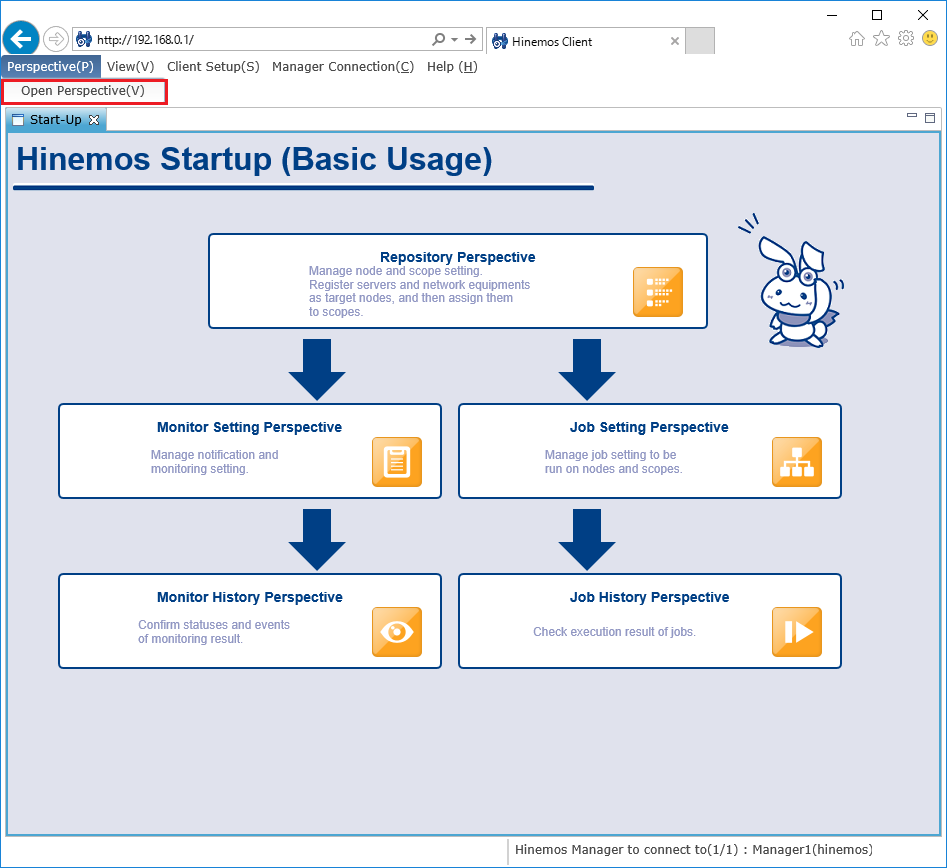Click the Hinemos Manager connection status text
The height and width of the screenshot is (868, 947).
tap(693, 849)
